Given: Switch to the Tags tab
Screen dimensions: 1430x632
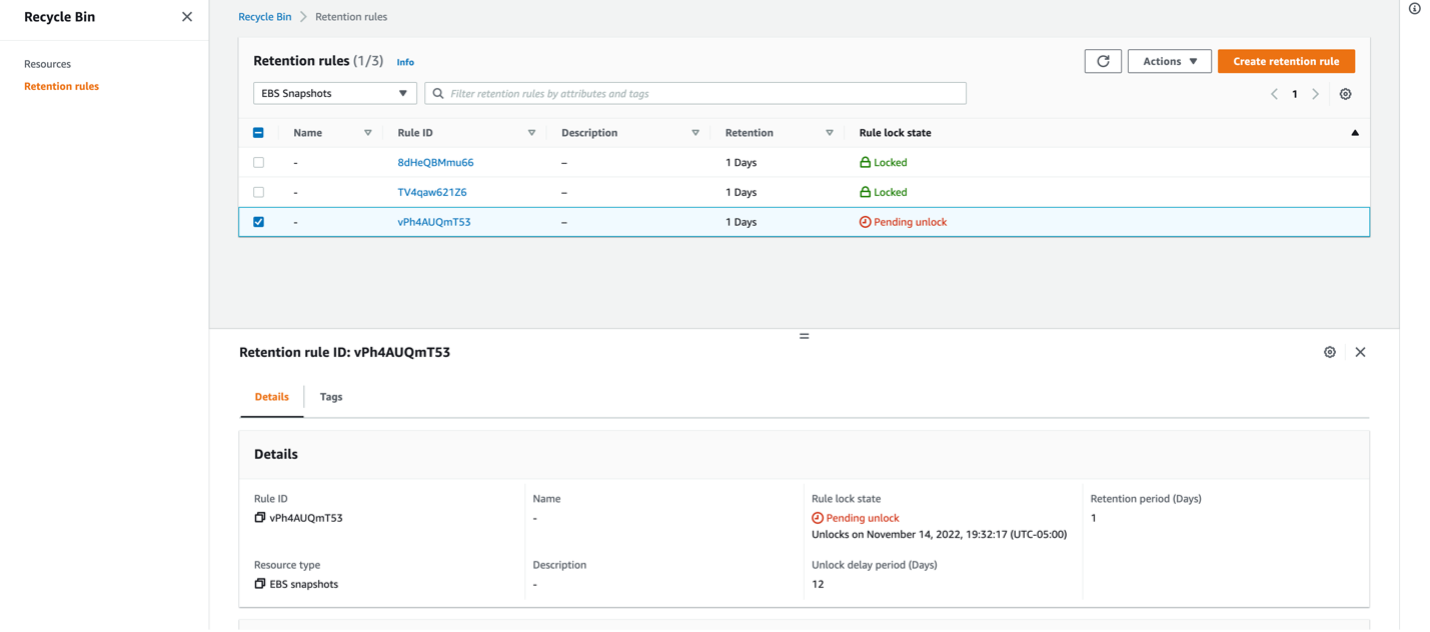Looking at the screenshot, I should (331, 397).
